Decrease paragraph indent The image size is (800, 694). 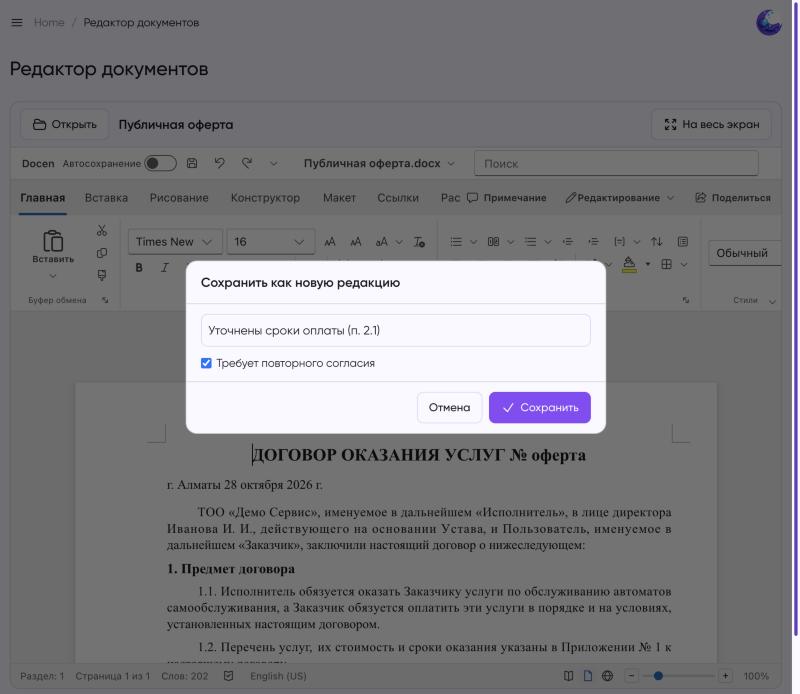pyautogui.click(x=568, y=242)
